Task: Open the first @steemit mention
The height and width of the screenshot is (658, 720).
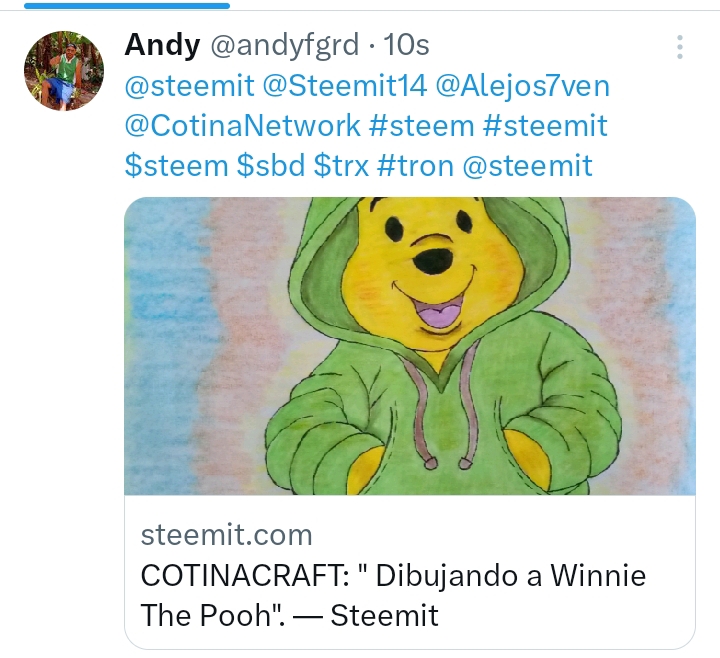Action: click(189, 86)
